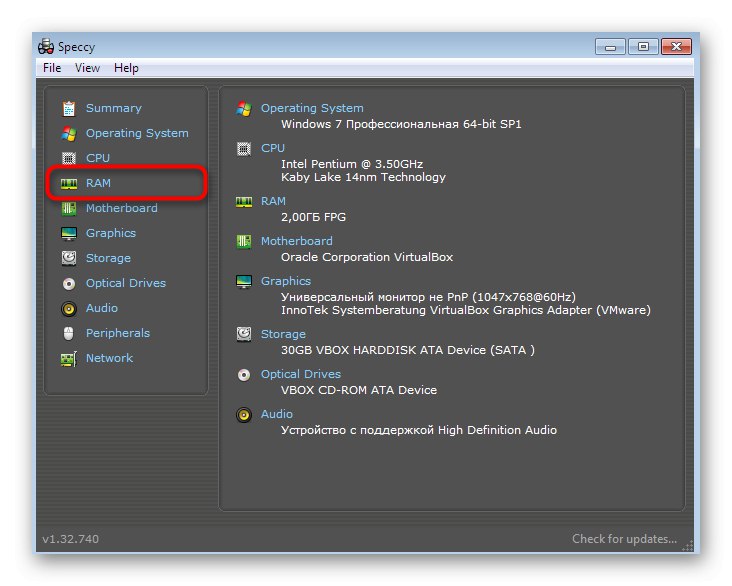Screen dimensions: 732x586
Task: Select Operating System in the sidebar
Action: 137,134
